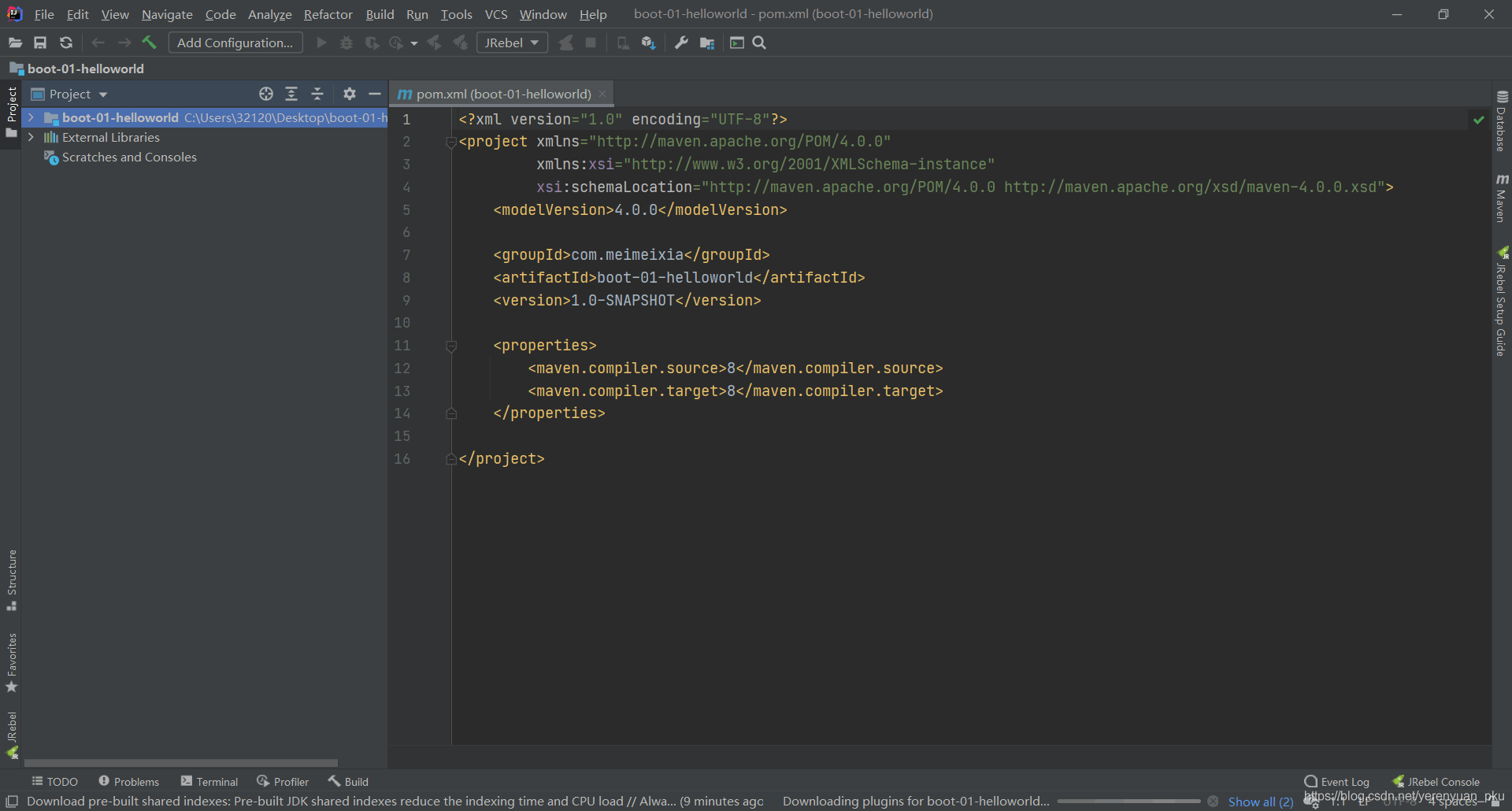Cancel the downloading plugins progress task
Image resolution: width=1512 pixels, height=811 pixels.
pos(1213,801)
